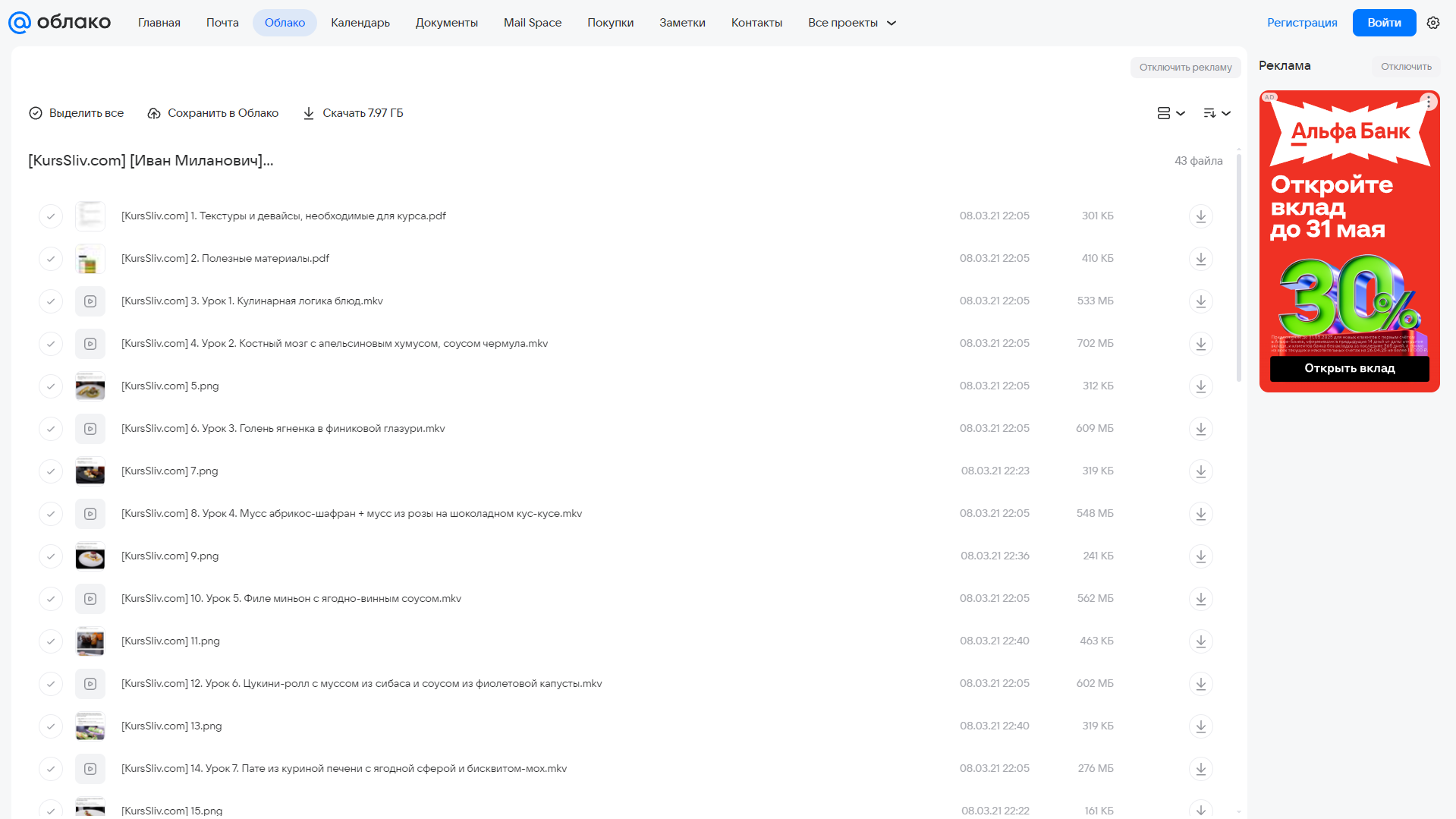Open the view mode dropdown
The width and height of the screenshot is (1456, 819).
click(x=1171, y=113)
